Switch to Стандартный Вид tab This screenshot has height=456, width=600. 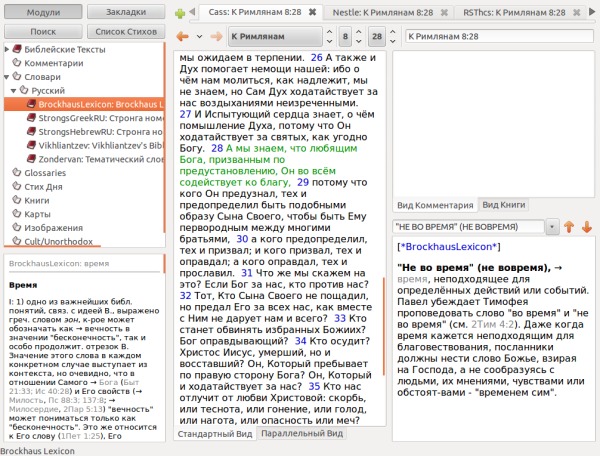(x=215, y=434)
